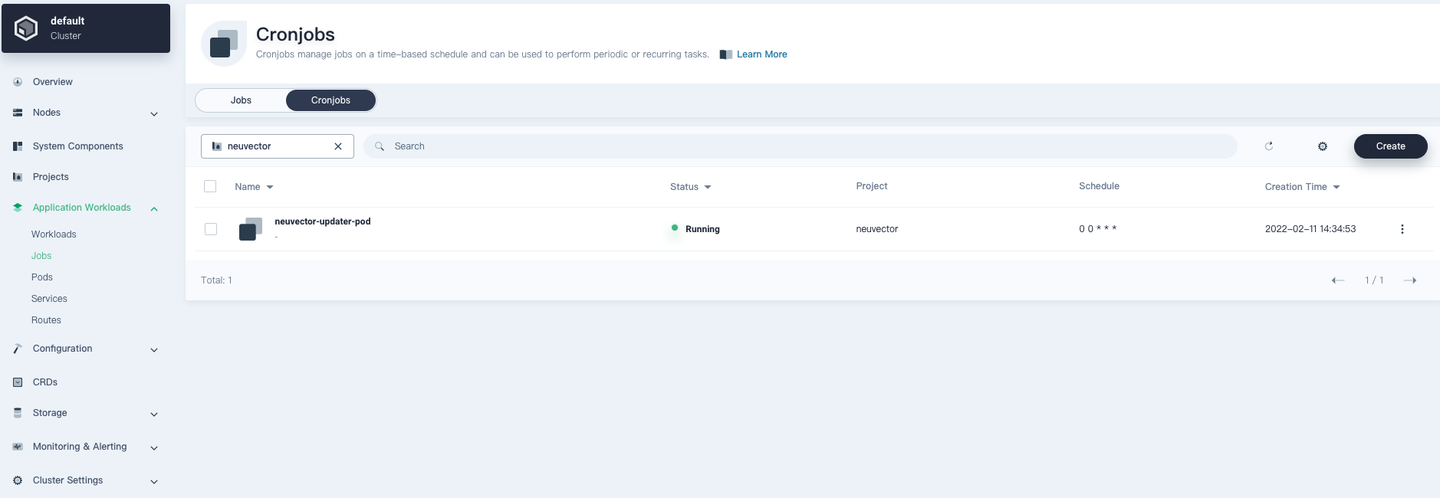Open Pods in the sidebar
Viewport: 1440px width, 498px height.
pyautogui.click(x=42, y=277)
